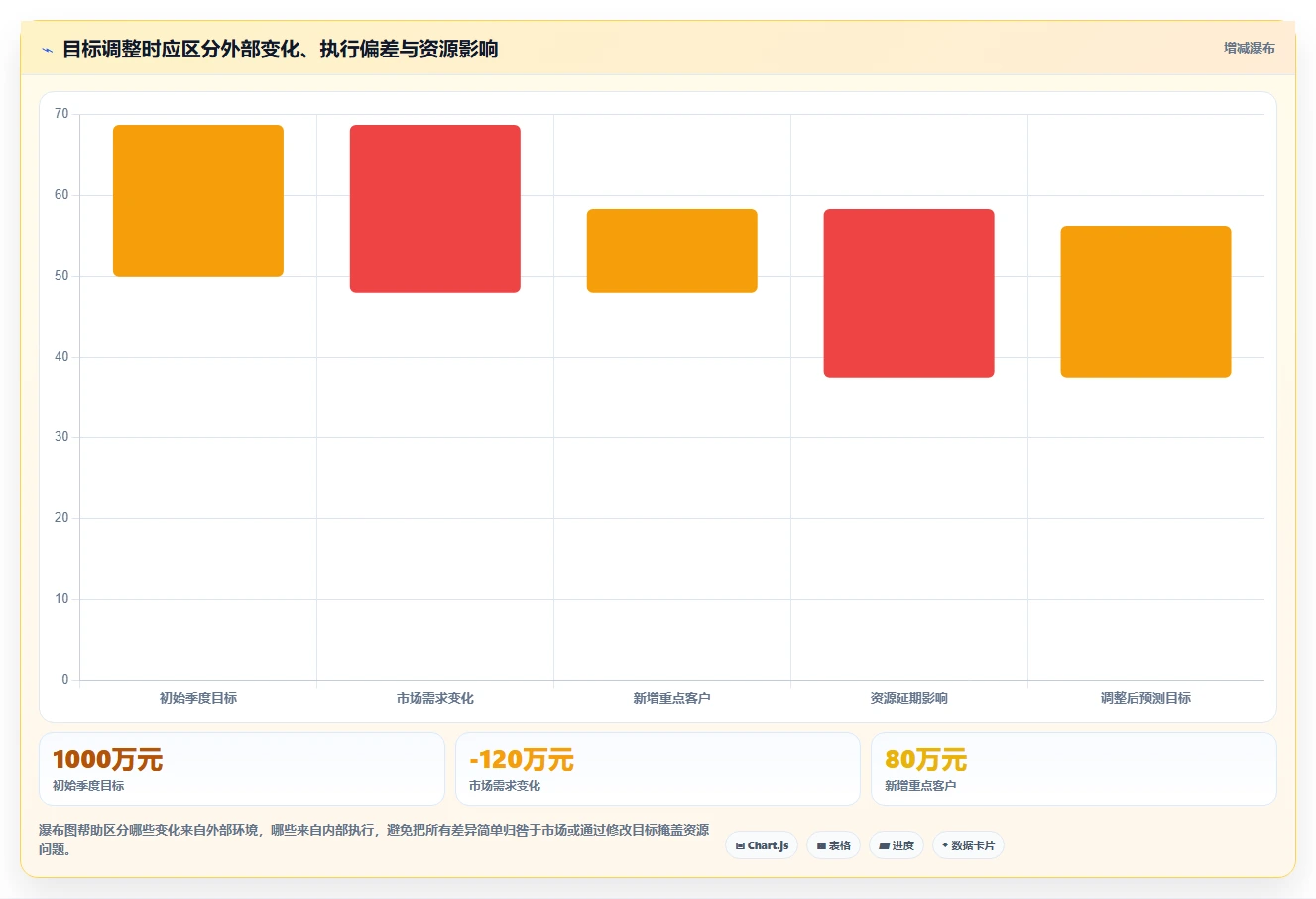Select the Chart.js tag pill
Image resolution: width=1316 pixels, height=899 pixels.
tap(762, 845)
